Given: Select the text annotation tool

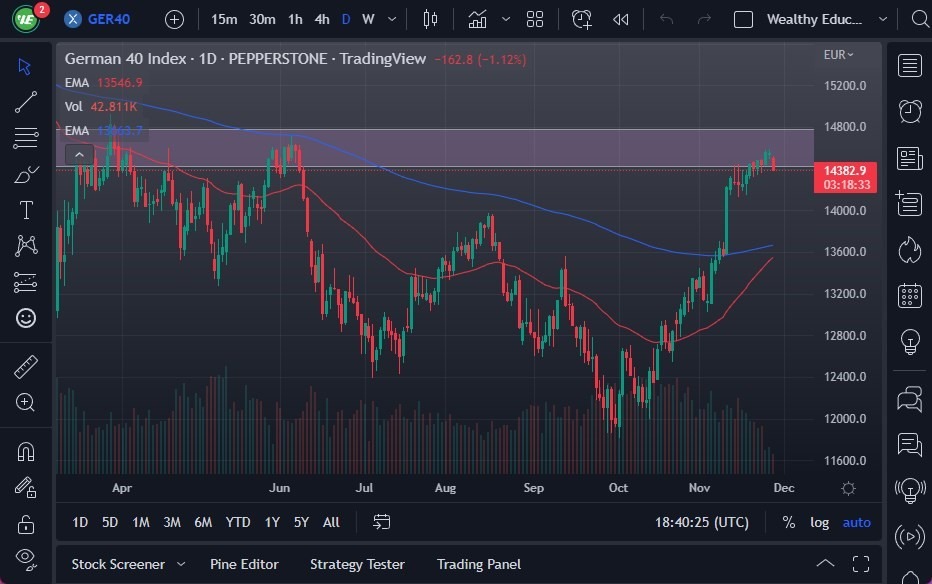Looking at the screenshot, I should click(x=25, y=209).
